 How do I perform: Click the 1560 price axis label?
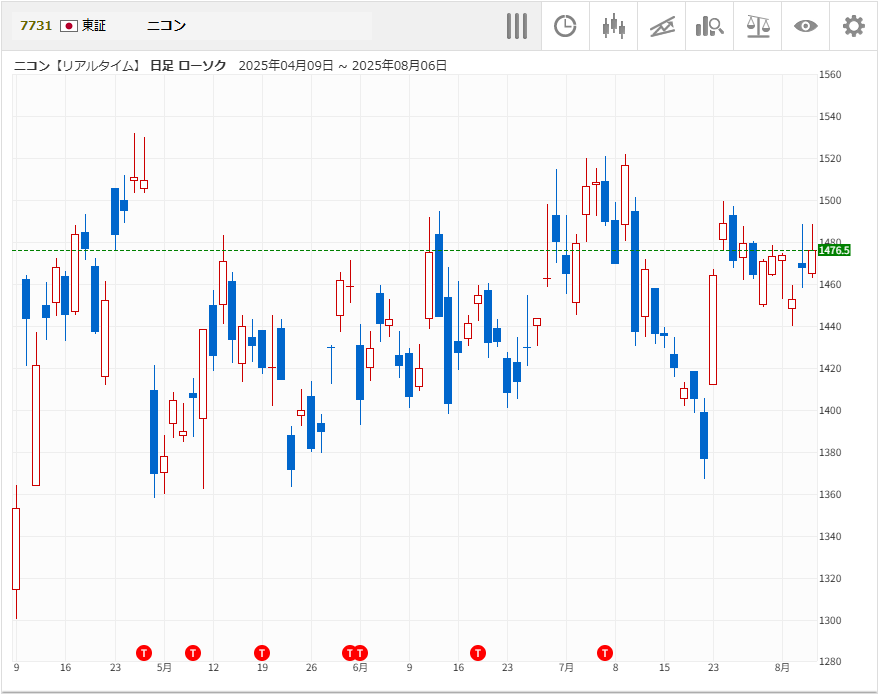[830, 75]
